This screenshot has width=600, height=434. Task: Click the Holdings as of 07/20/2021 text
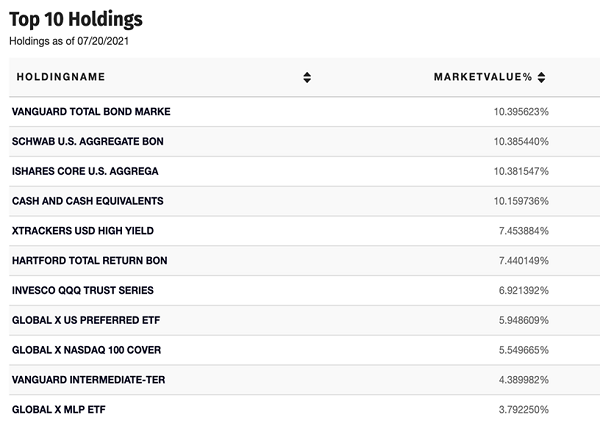69,41
